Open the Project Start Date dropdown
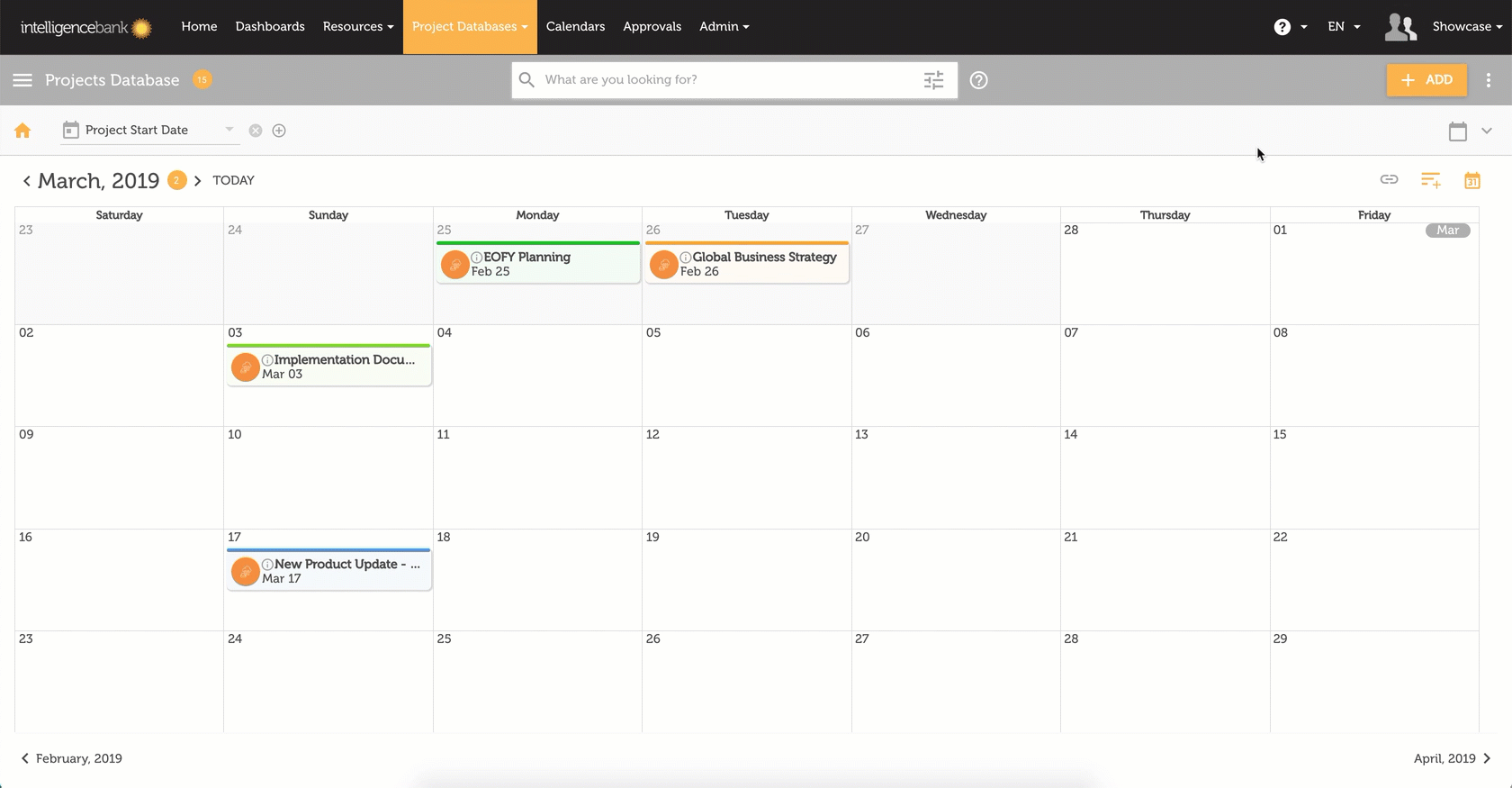This screenshot has width=1512, height=788. click(x=148, y=131)
